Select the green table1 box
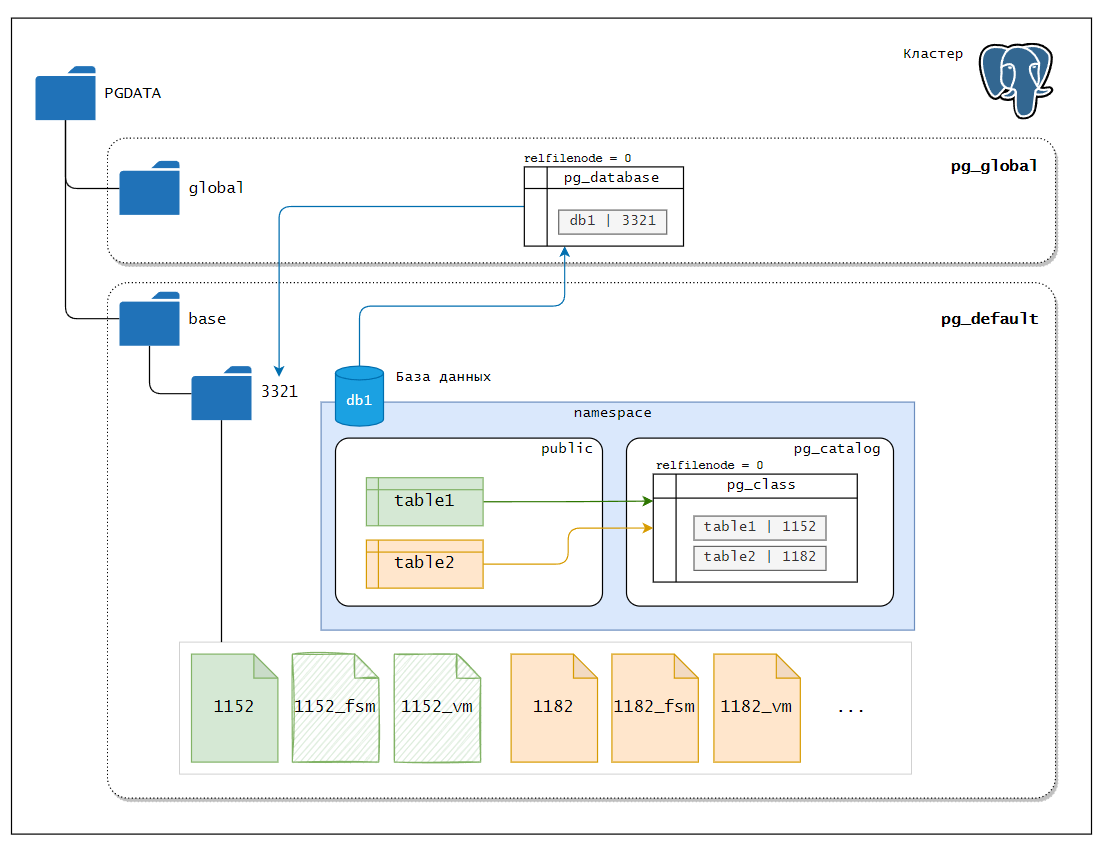The height and width of the screenshot is (852, 1108). (424, 501)
